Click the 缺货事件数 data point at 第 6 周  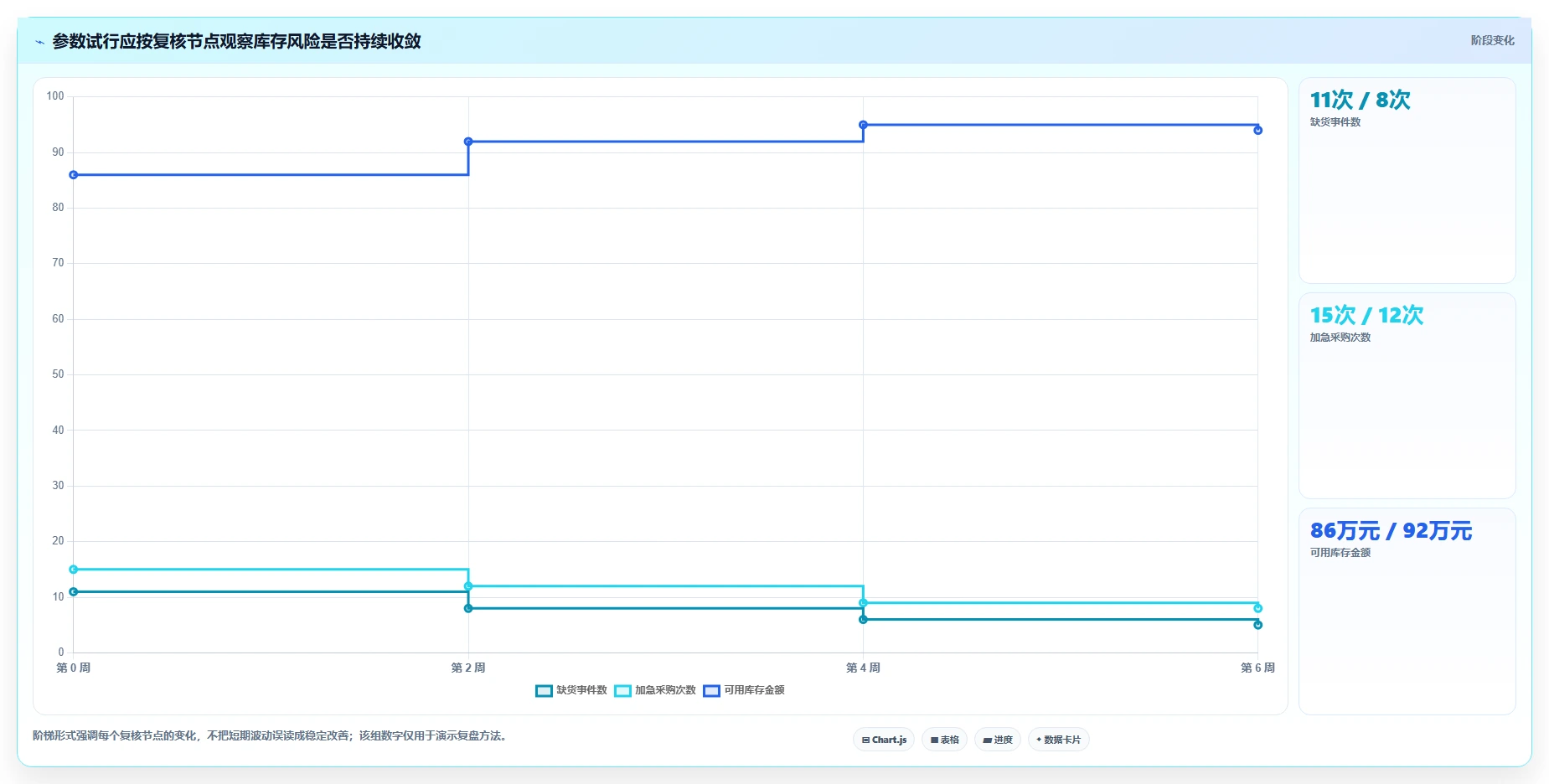click(x=1257, y=625)
